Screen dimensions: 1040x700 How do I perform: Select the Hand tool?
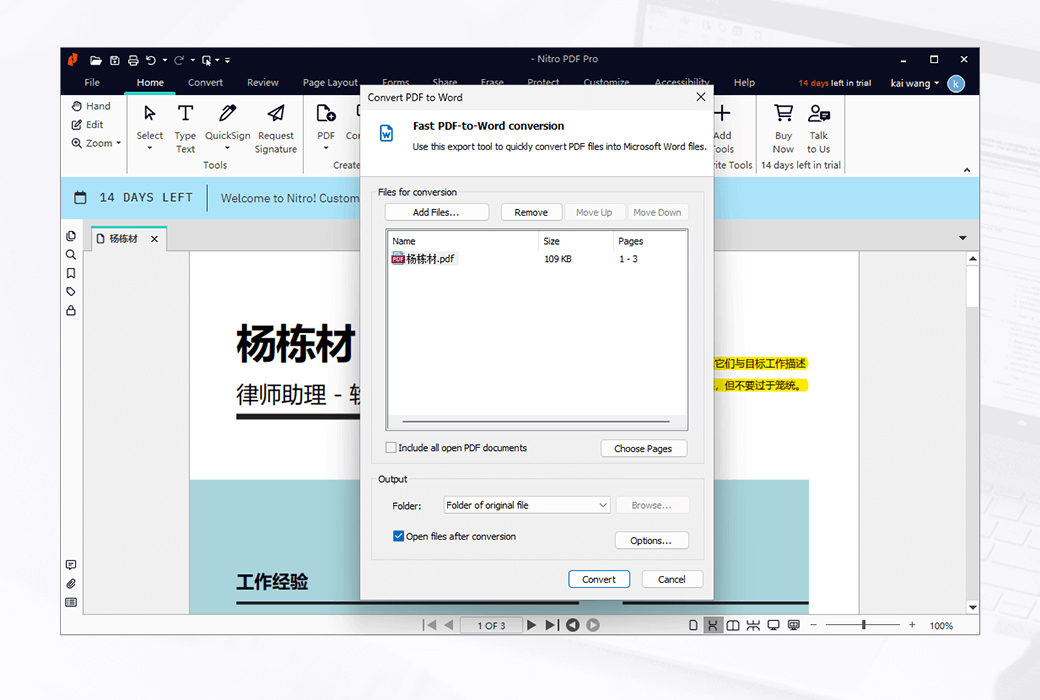tap(91, 105)
